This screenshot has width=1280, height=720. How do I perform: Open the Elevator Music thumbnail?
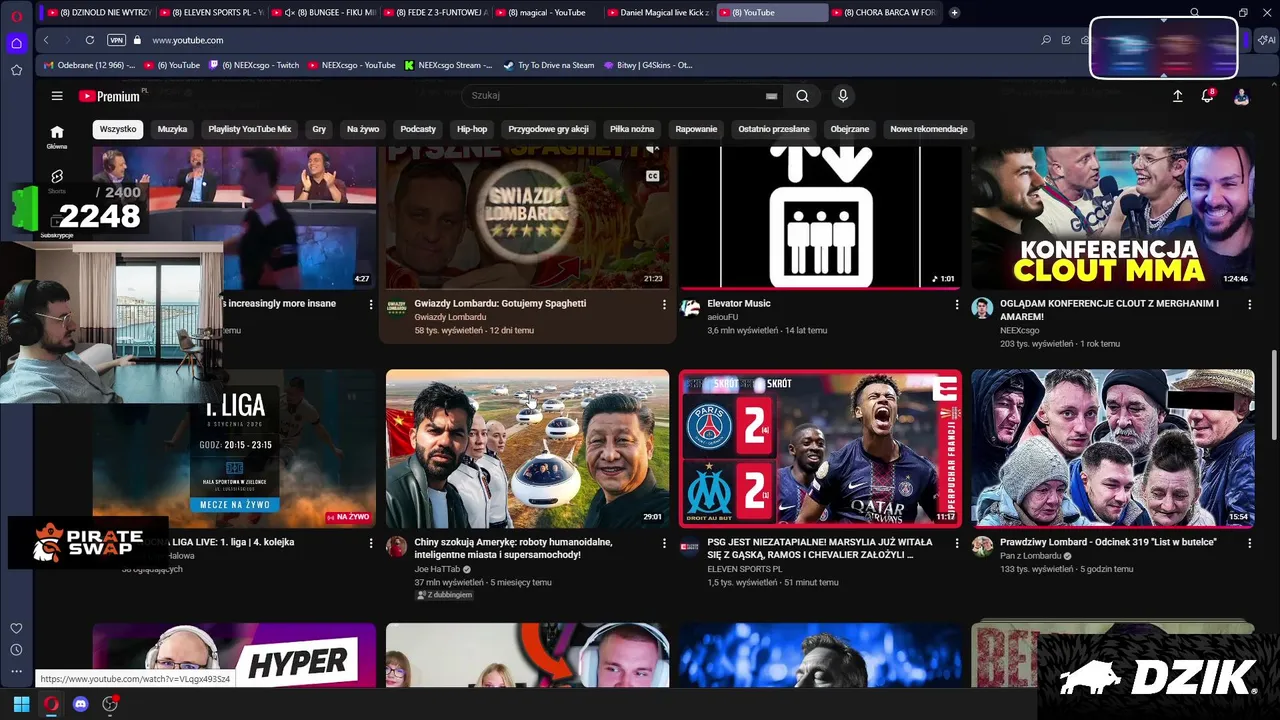click(x=820, y=217)
